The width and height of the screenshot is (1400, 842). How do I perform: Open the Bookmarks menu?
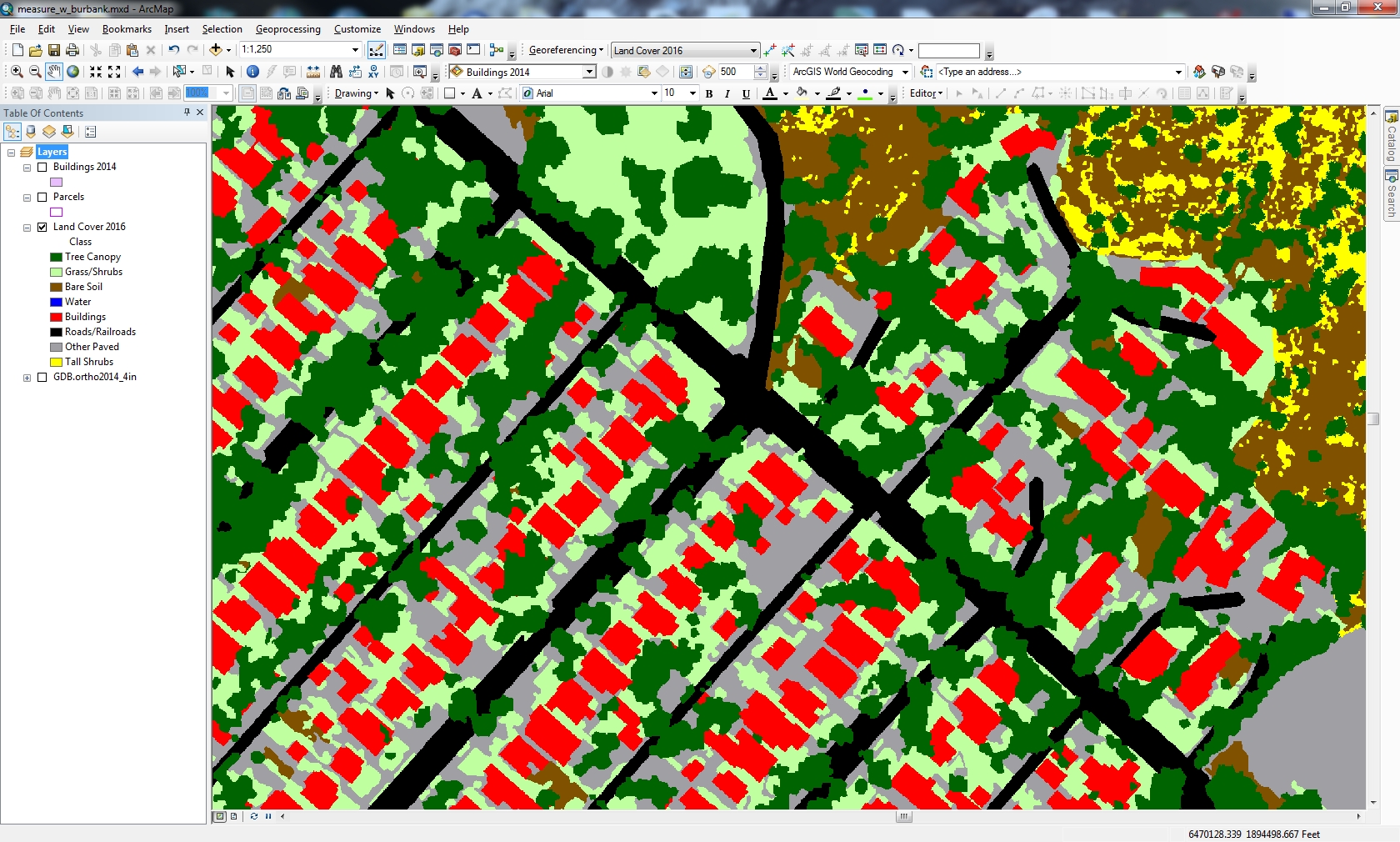coord(127,29)
